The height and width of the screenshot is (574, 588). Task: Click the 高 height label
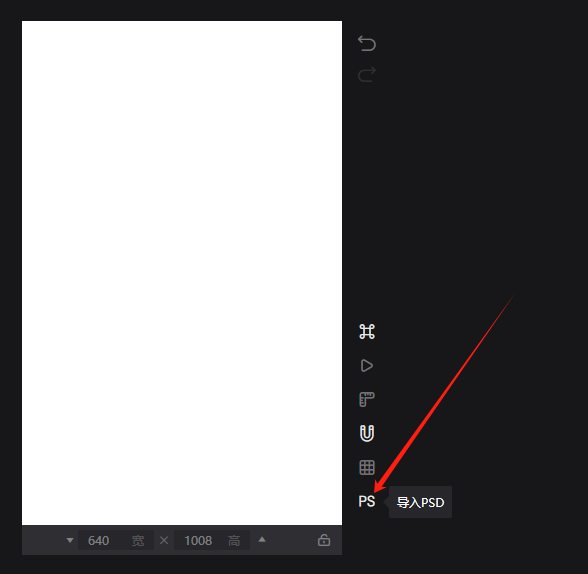click(x=234, y=541)
